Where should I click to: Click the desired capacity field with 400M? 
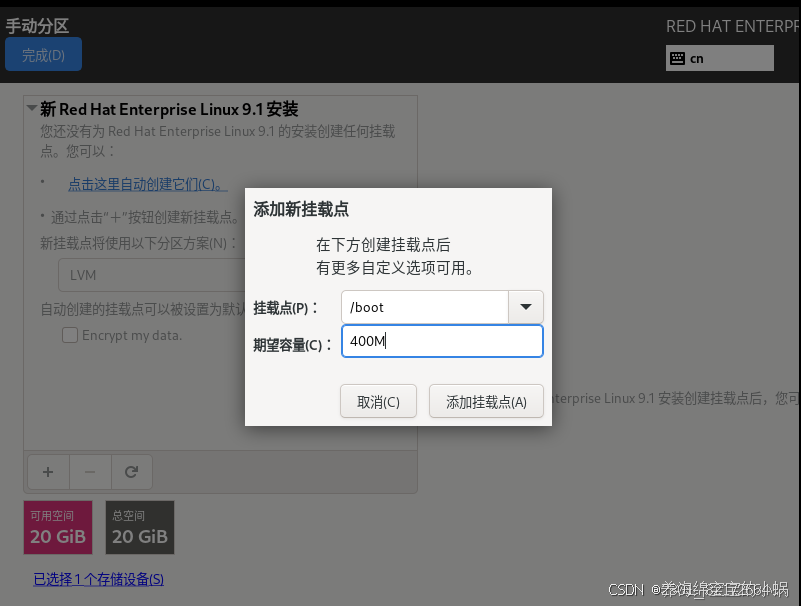pos(442,341)
